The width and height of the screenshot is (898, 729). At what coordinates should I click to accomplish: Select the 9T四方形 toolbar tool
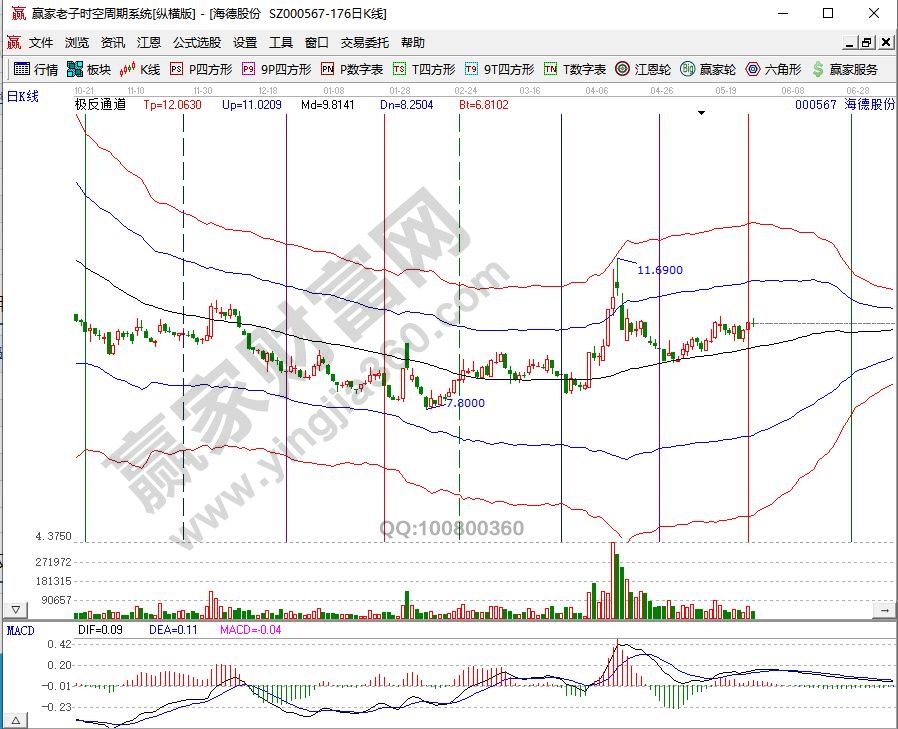498,69
